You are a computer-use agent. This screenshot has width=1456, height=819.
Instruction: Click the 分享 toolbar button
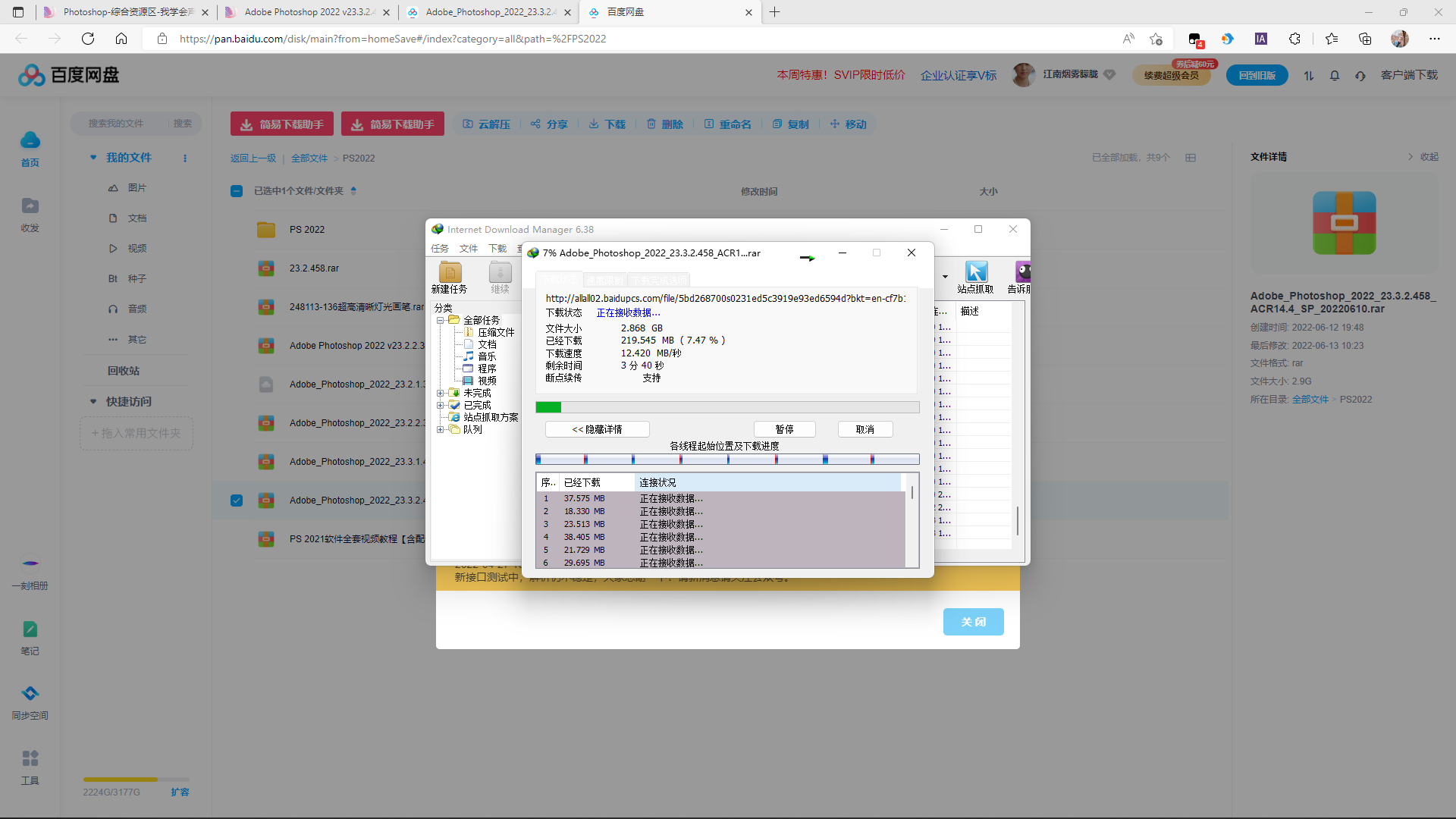549,124
